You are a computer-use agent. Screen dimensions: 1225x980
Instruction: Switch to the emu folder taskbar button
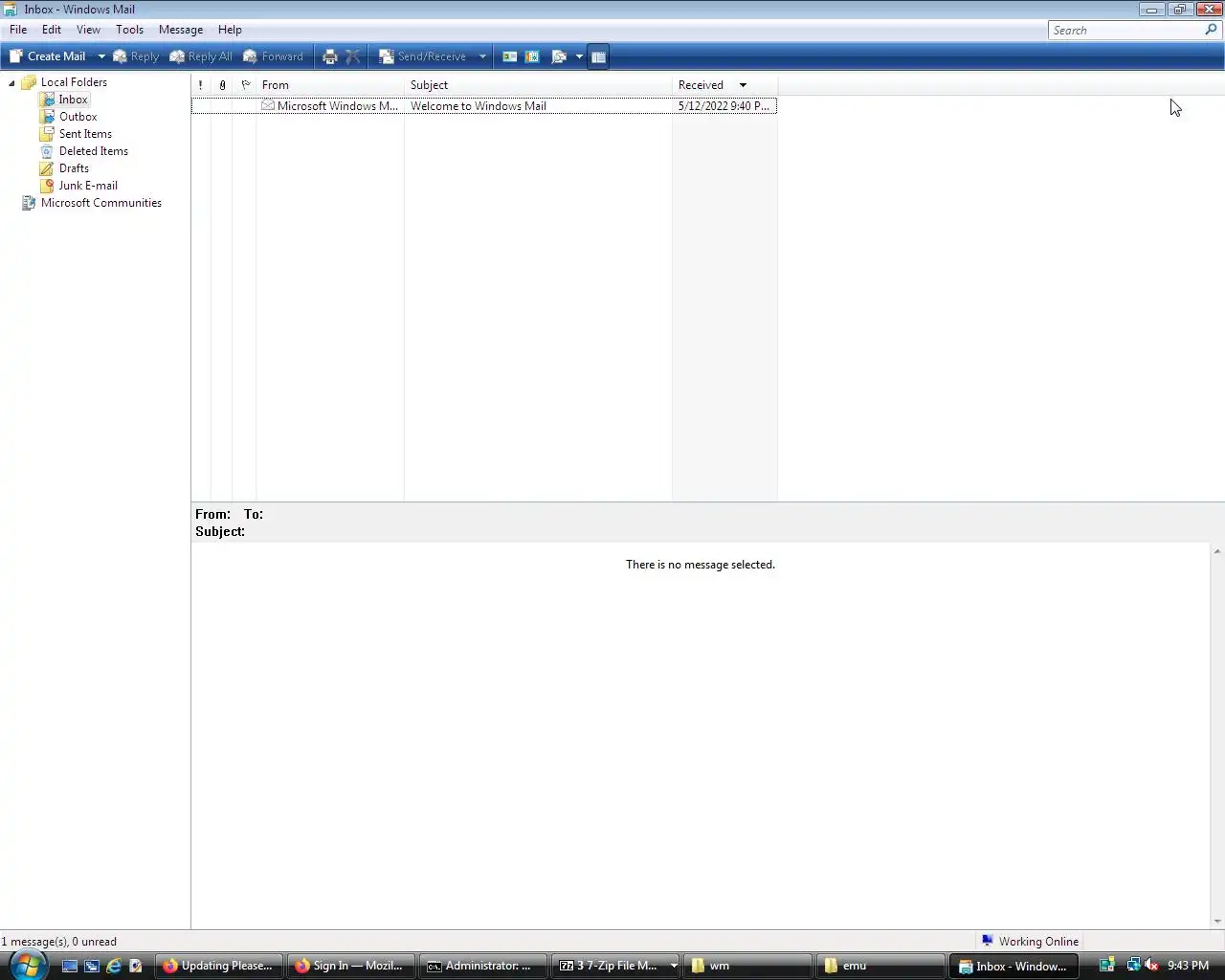pos(880,966)
